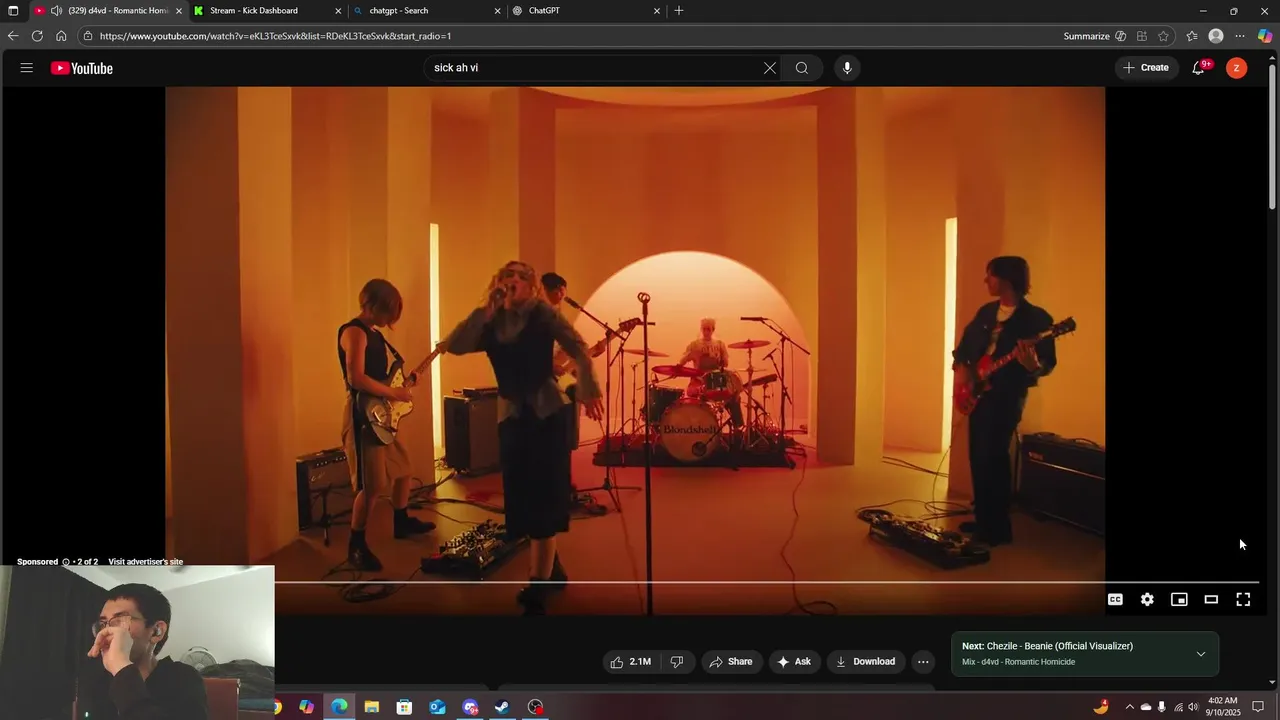Go to the browser home page
Image resolution: width=1280 pixels, height=720 pixels.
(61, 36)
